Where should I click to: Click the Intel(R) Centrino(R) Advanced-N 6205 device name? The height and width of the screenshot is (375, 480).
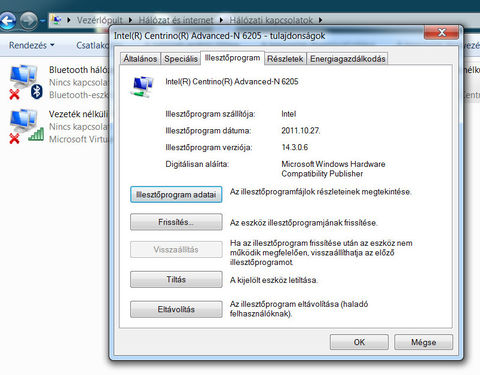tap(232, 82)
